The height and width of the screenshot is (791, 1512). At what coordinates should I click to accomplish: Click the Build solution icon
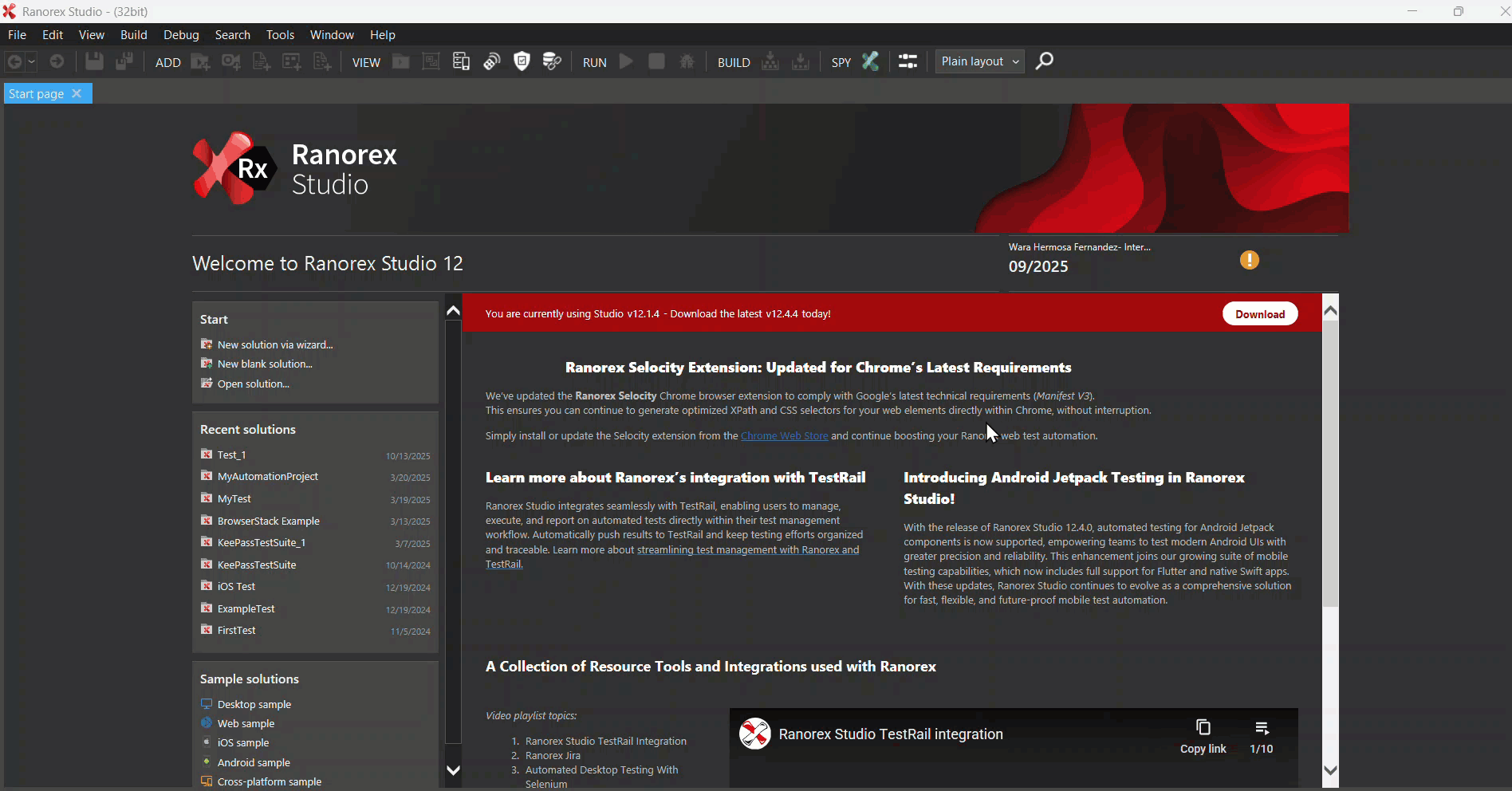(x=770, y=61)
